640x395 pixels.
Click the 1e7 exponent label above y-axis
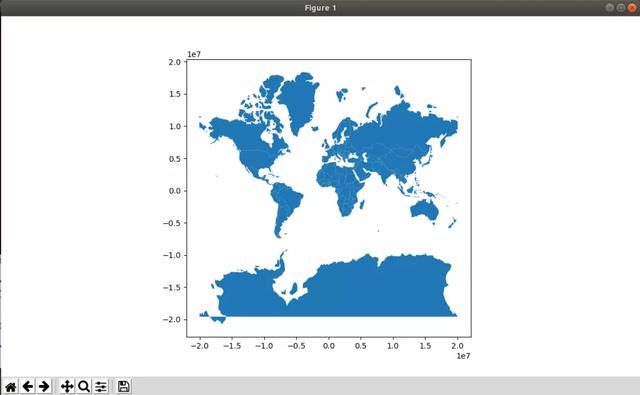click(x=194, y=54)
